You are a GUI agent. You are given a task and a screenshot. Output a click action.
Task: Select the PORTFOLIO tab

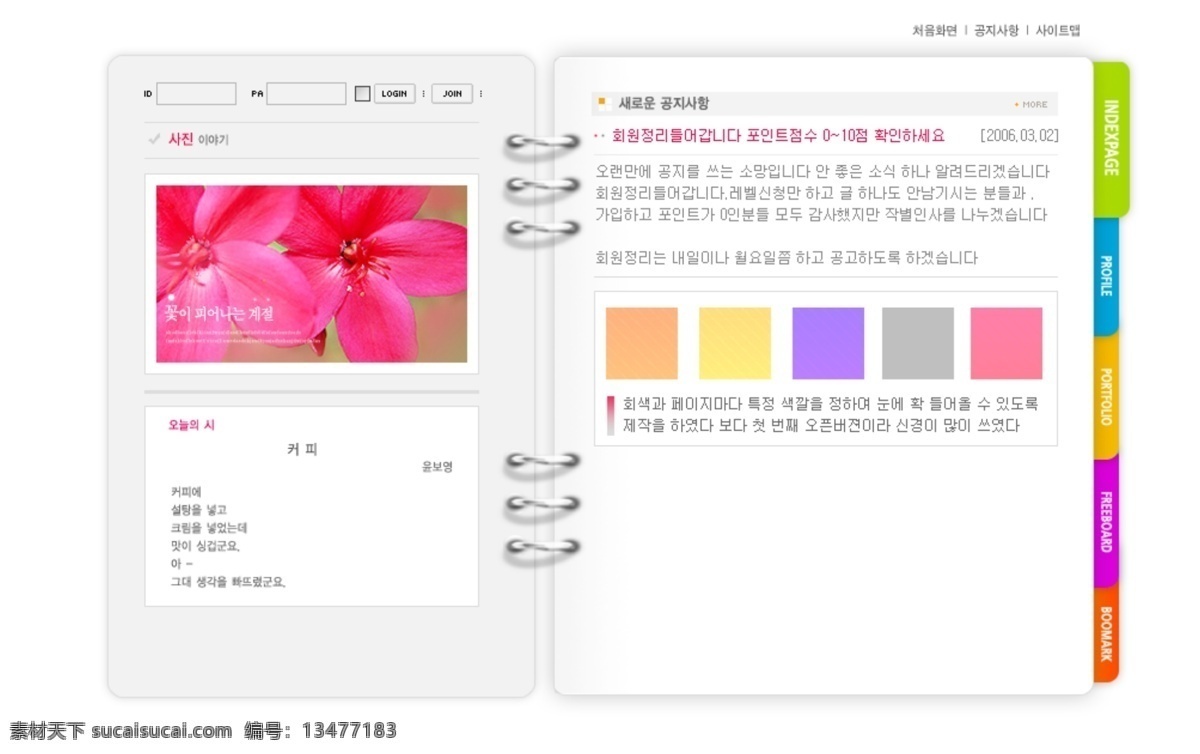click(x=1106, y=397)
